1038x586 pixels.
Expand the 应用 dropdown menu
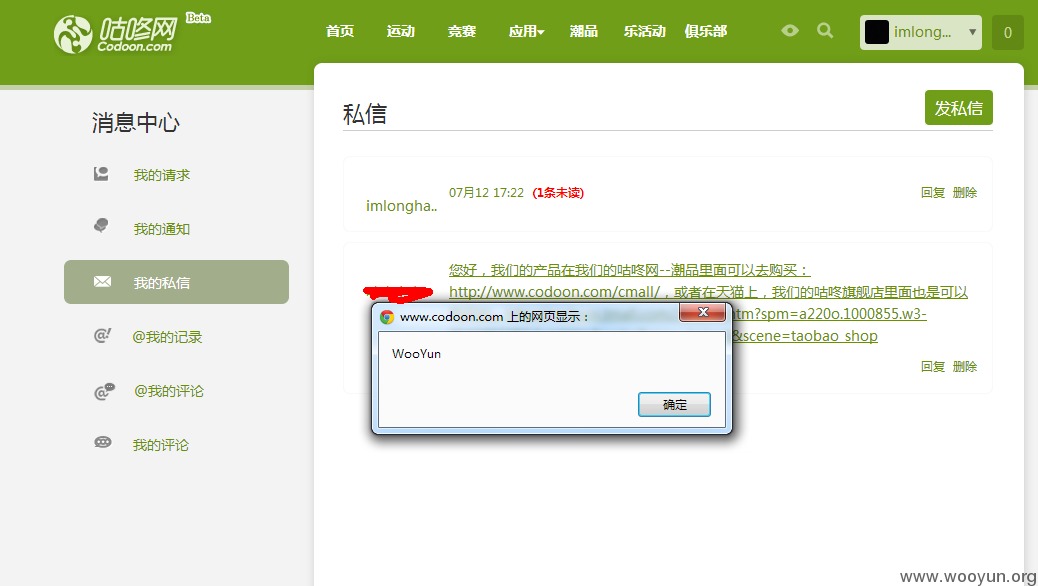(526, 31)
